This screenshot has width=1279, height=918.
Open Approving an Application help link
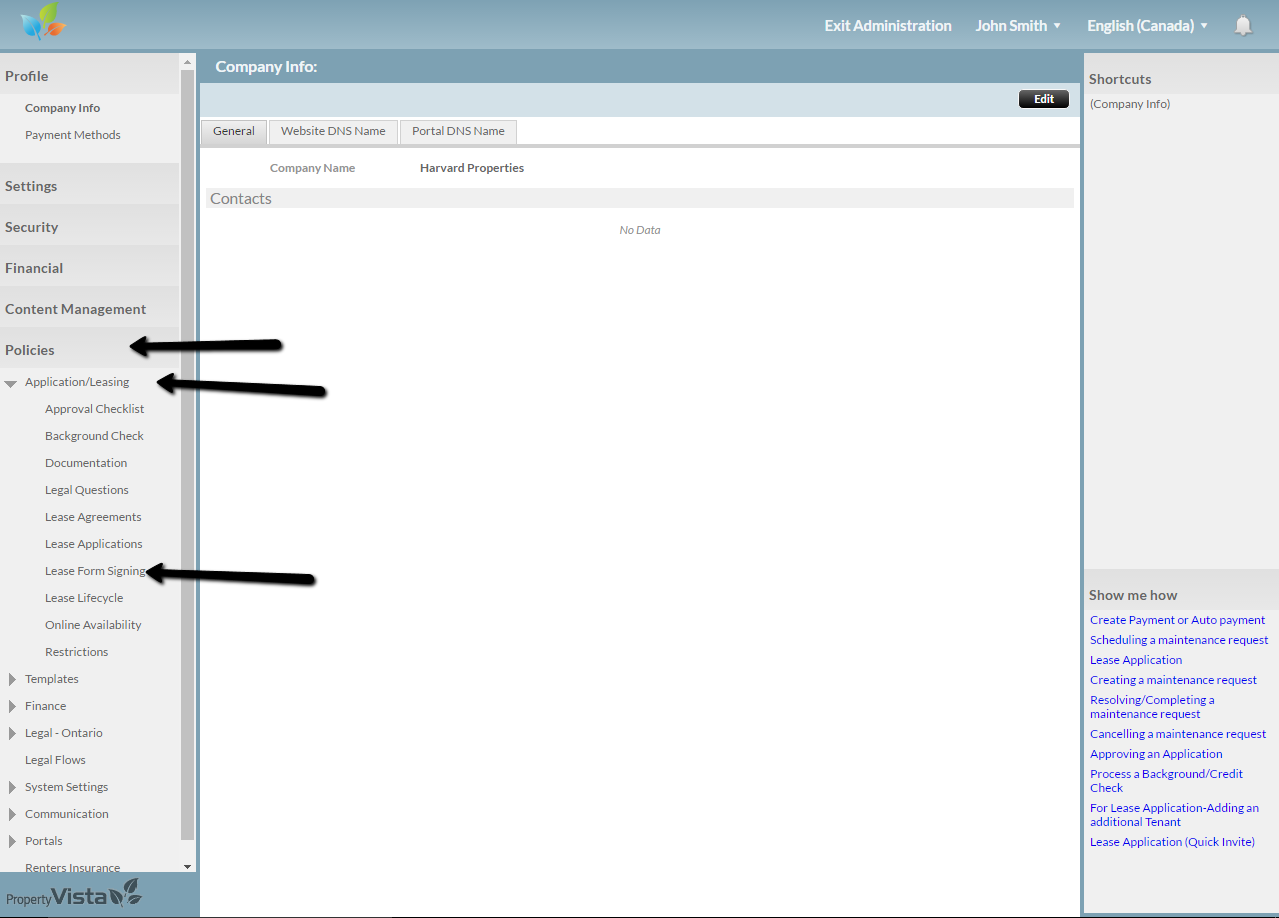[x=1156, y=754]
